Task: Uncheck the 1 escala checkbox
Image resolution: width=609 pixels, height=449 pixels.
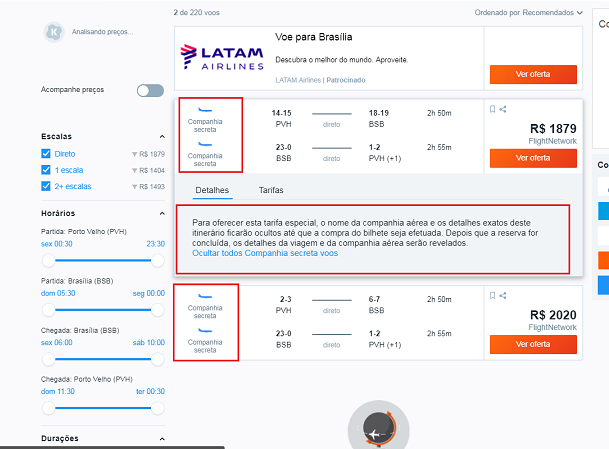Action: (x=46, y=170)
